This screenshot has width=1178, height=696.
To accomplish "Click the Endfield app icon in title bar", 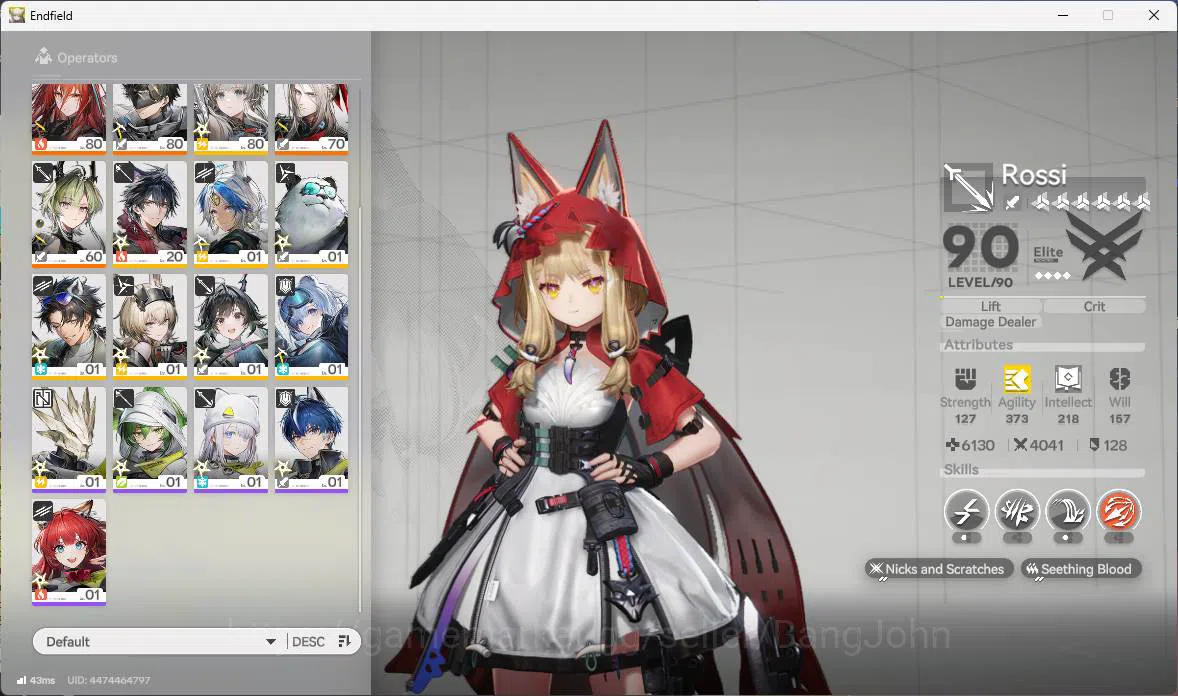I will (17, 15).
